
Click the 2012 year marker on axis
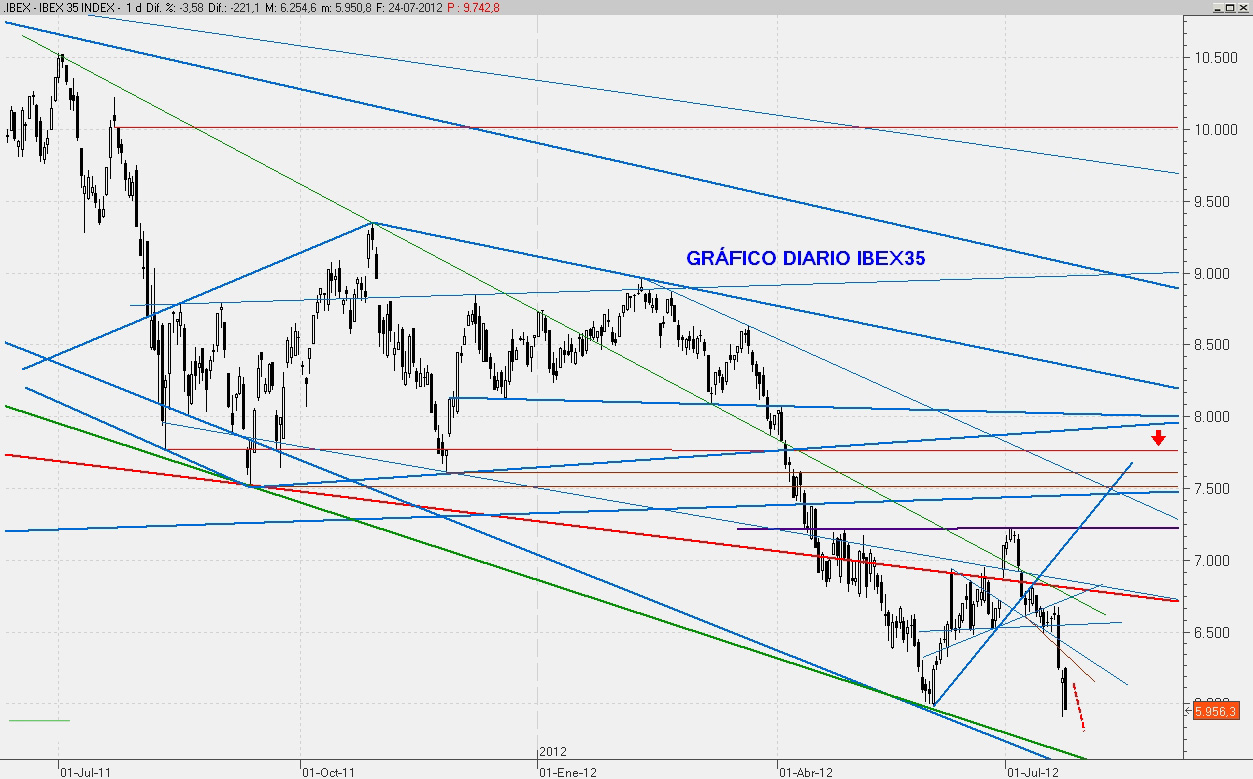553,750
